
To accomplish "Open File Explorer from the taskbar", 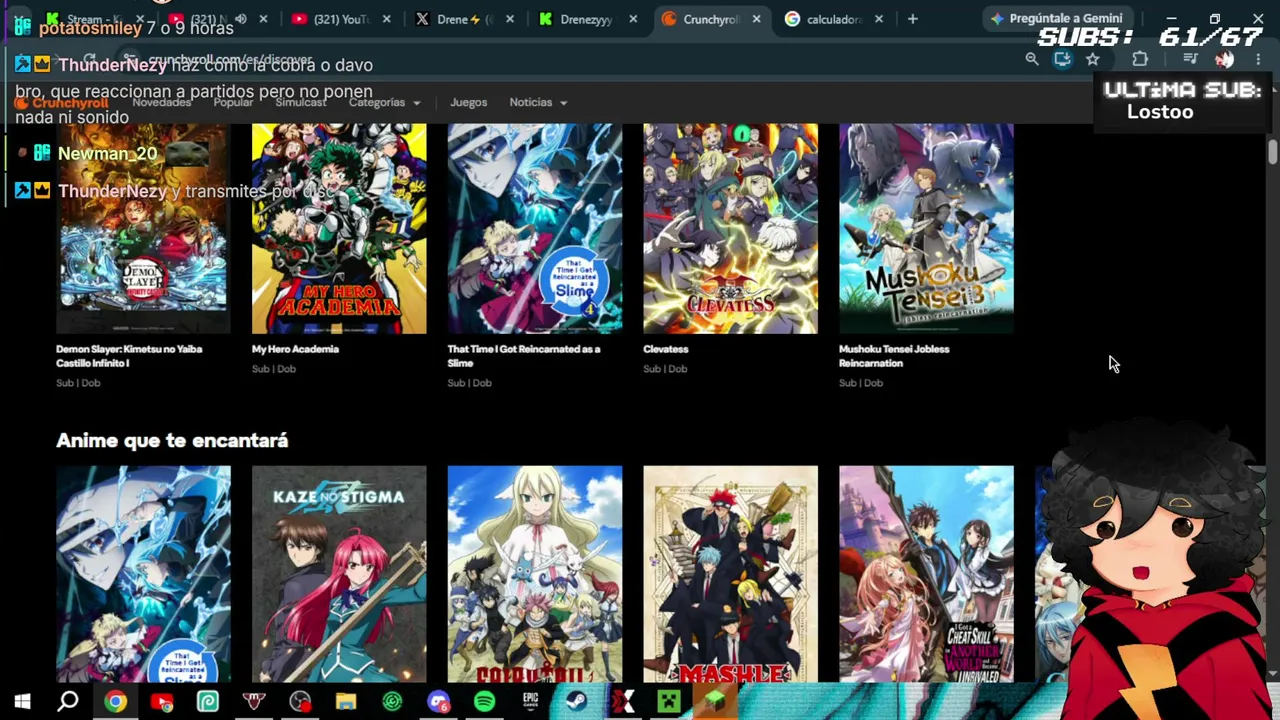I will (346, 702).
